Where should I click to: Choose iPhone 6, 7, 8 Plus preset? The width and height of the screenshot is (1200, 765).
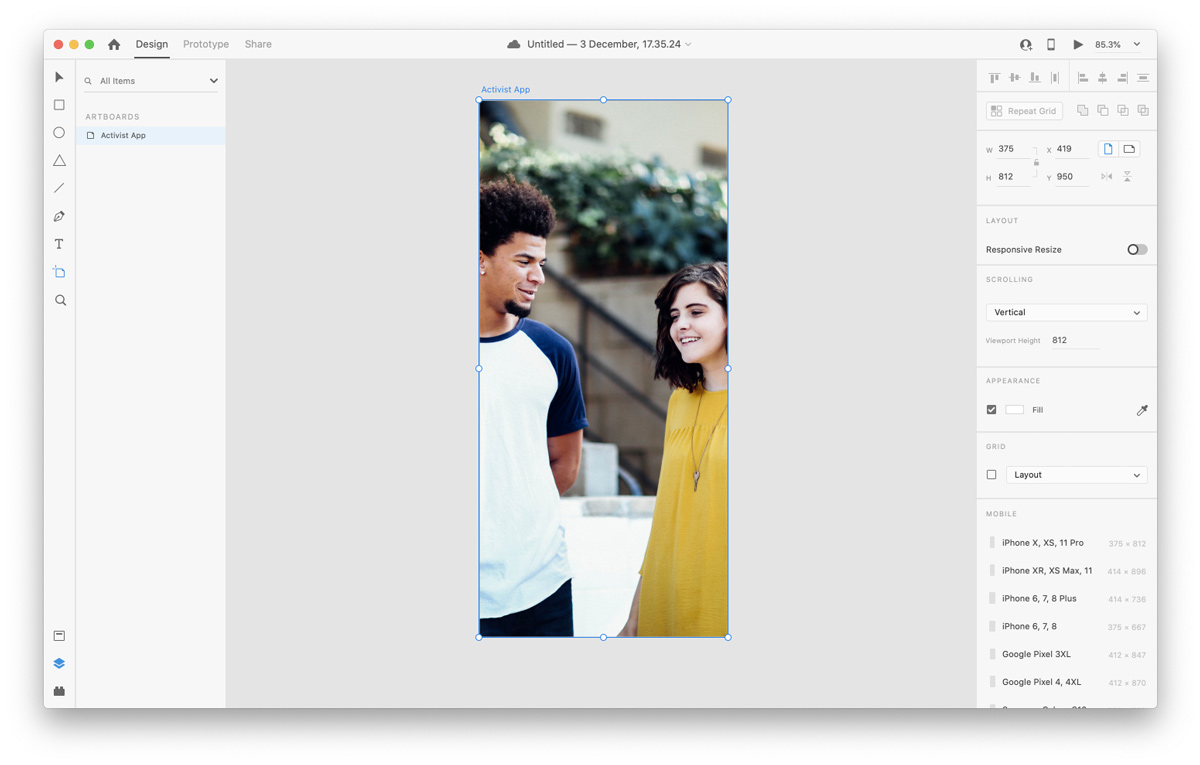pyautogui.click(x=1039, y=599)
